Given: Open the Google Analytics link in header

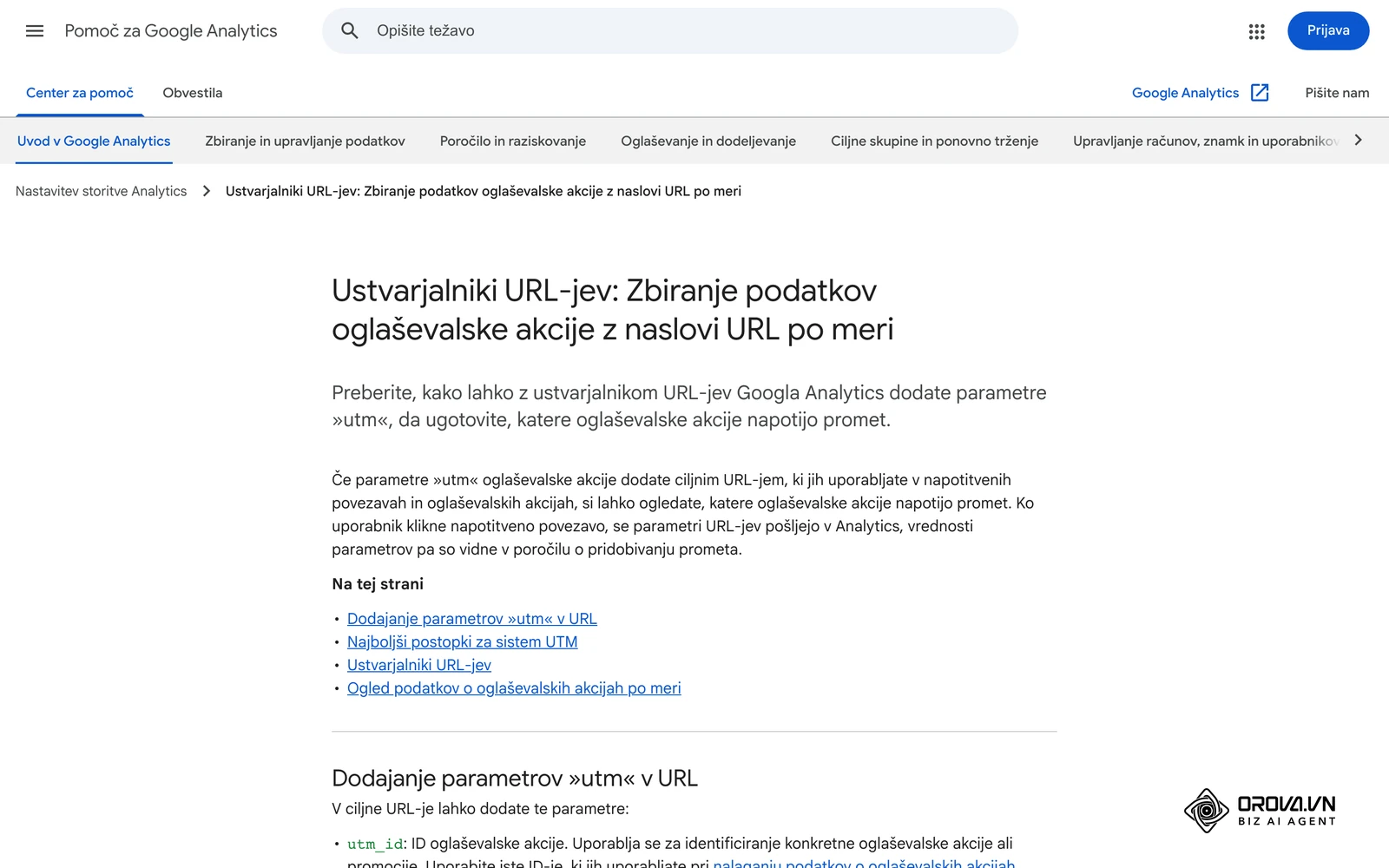Looking at the screenshot, I should point(1185,93).
